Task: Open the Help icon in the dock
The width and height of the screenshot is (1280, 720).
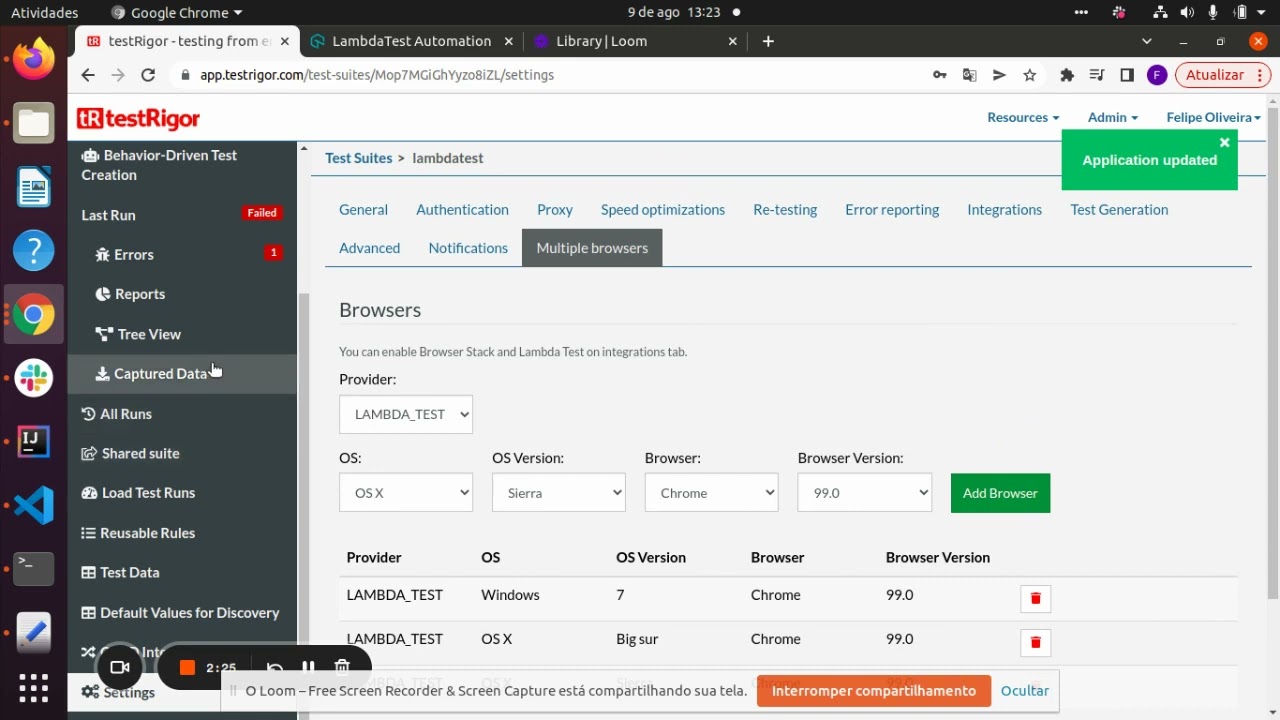Action: [x=33, y=250]
